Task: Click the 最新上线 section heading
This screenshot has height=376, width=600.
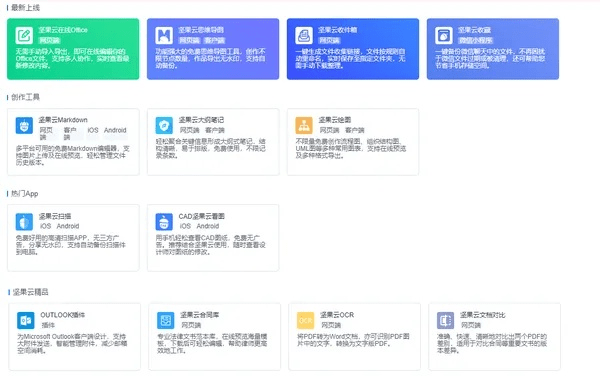Action: (x=25, y=7)
